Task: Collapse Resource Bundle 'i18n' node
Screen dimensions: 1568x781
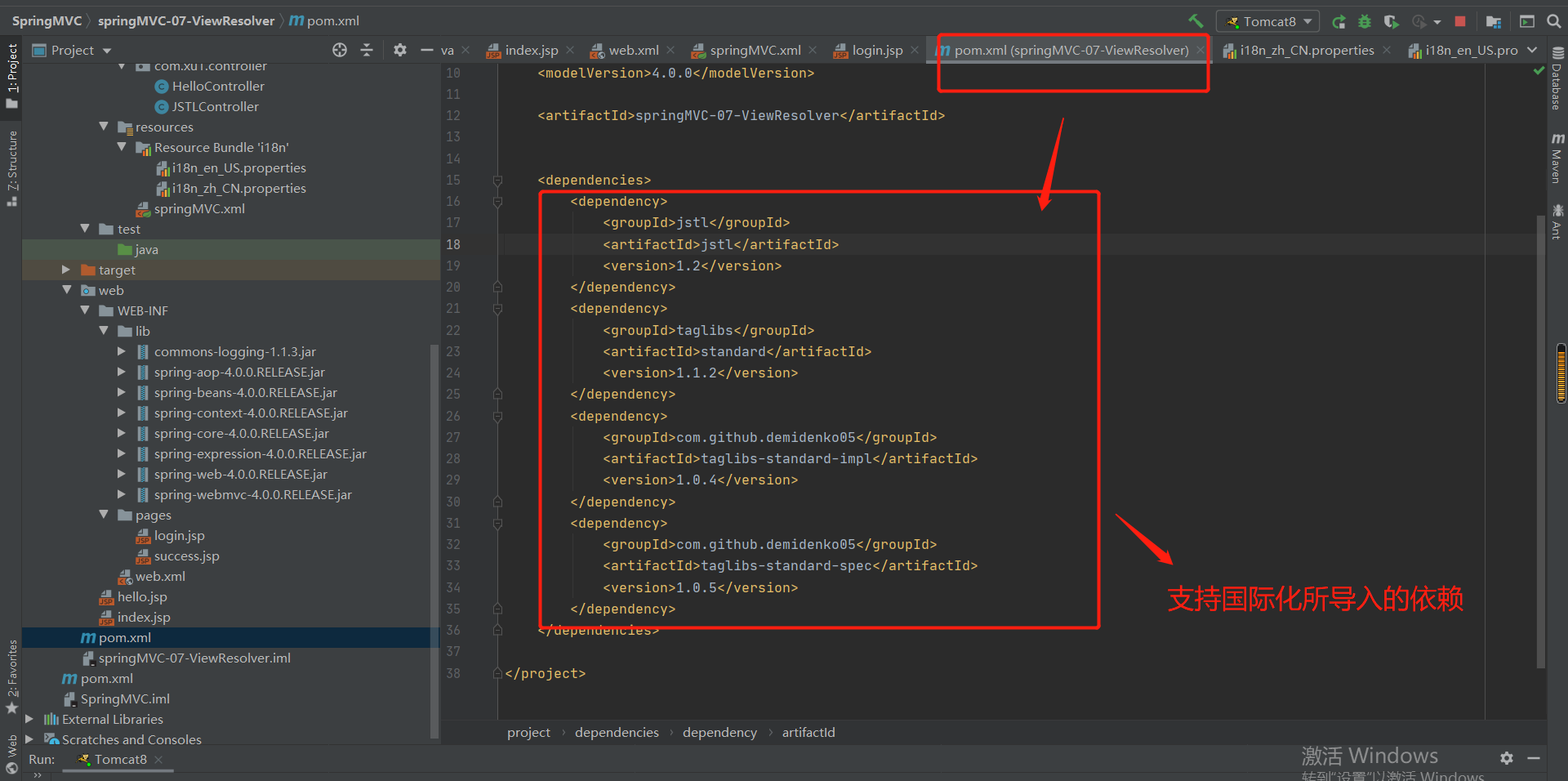Action: click(x=122, y=147)
